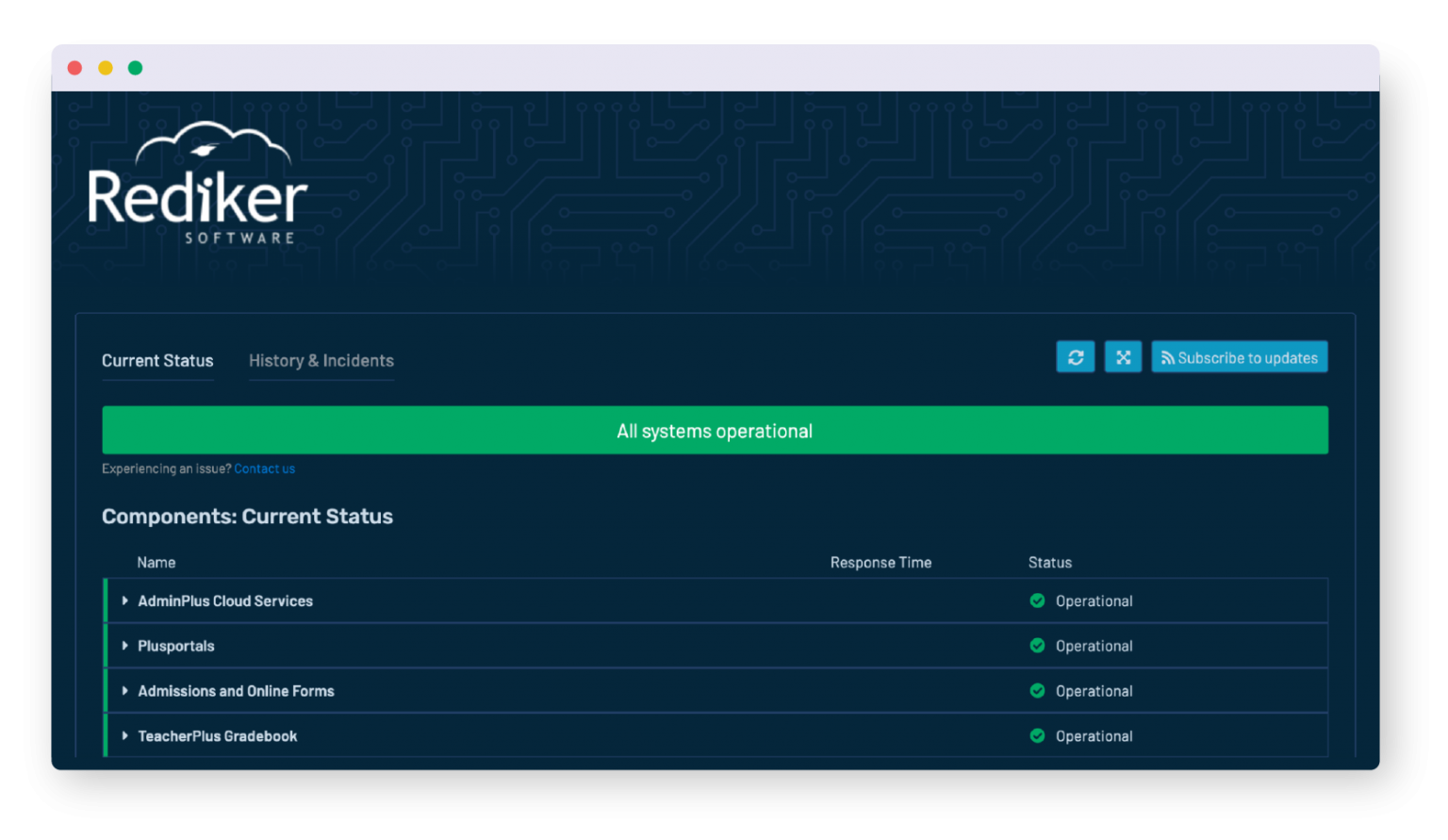The image size is (1448, 840).
Task: Click the Plusportals operational checkmark icon
Action: [1037, 646]
